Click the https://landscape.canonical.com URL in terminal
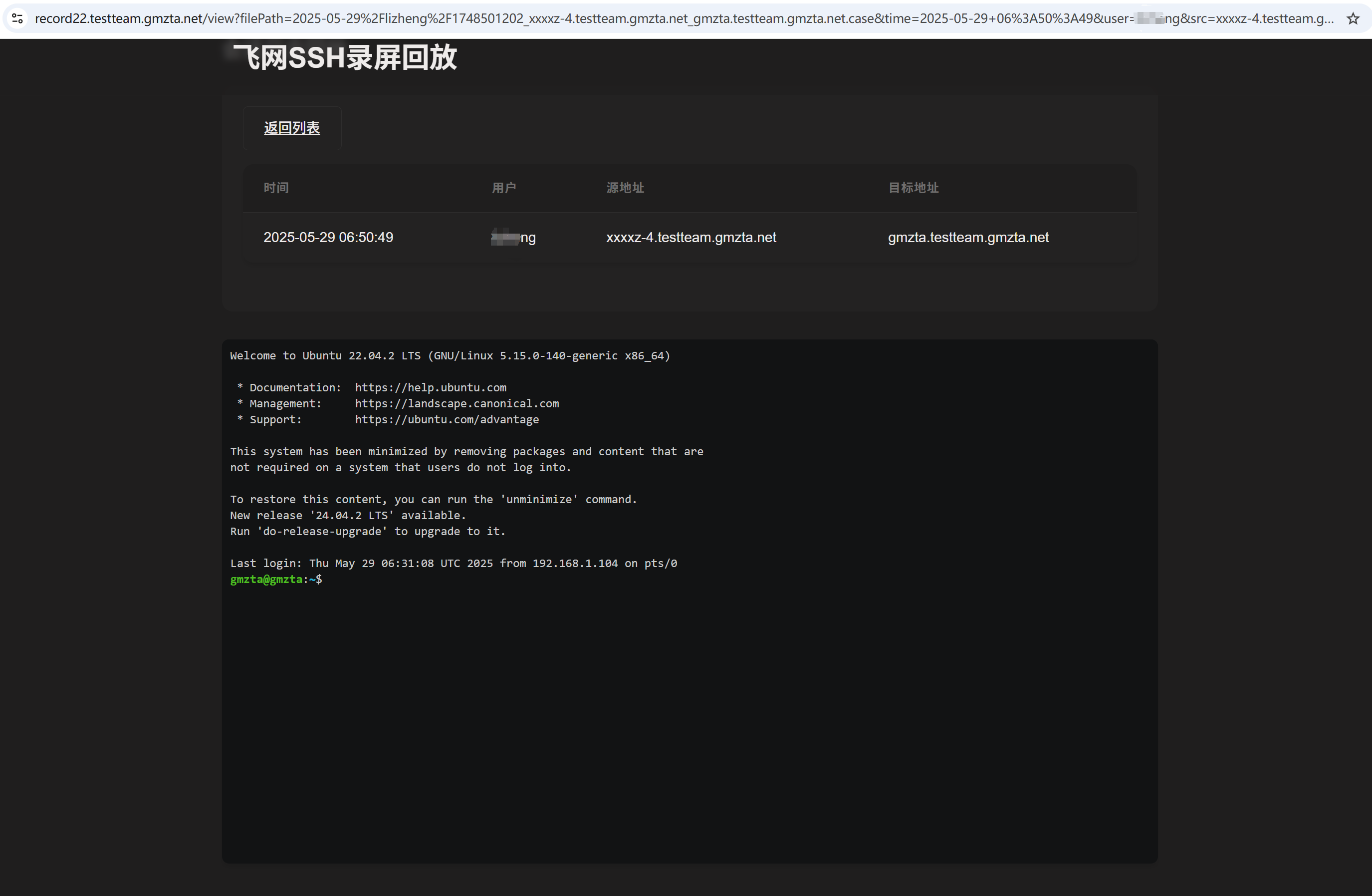 457,403
